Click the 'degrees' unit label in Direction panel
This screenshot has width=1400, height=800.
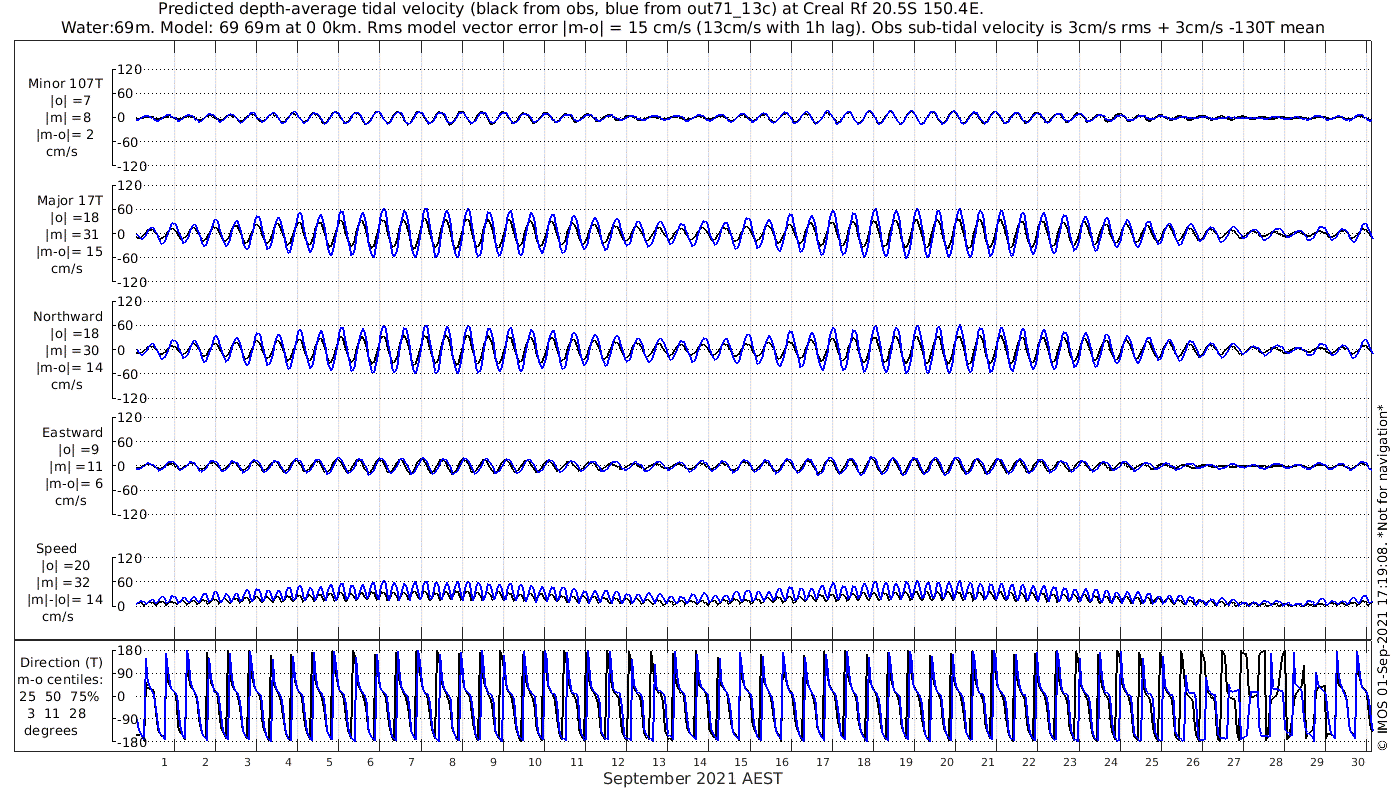point(51,730)
